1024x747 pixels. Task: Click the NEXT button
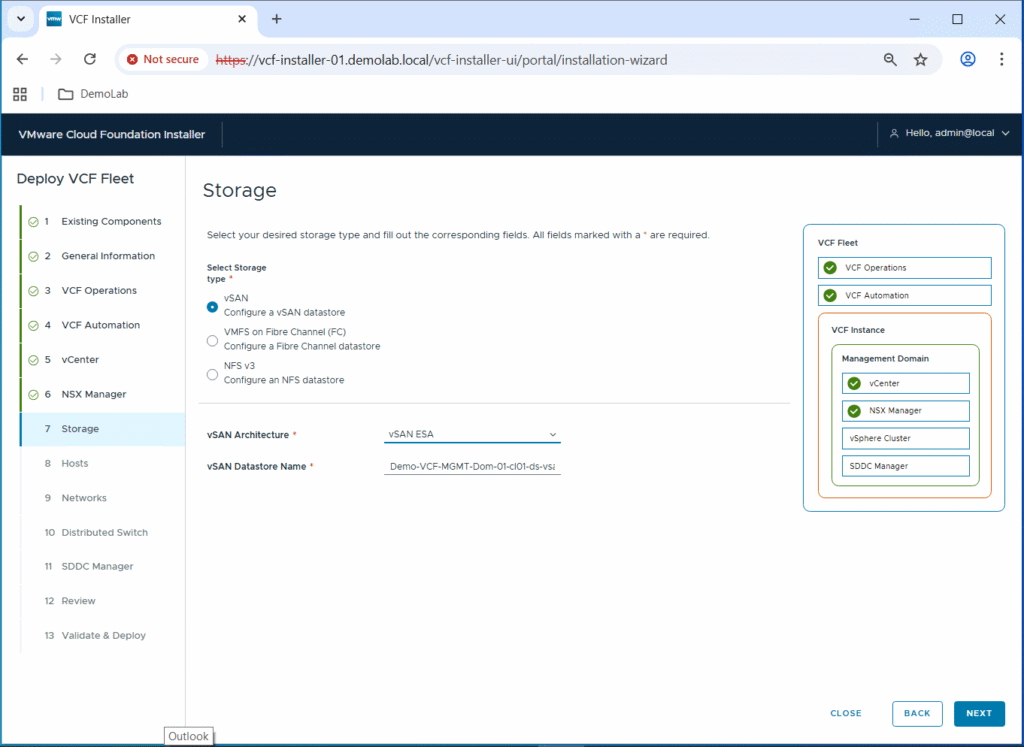click(978, 713)
